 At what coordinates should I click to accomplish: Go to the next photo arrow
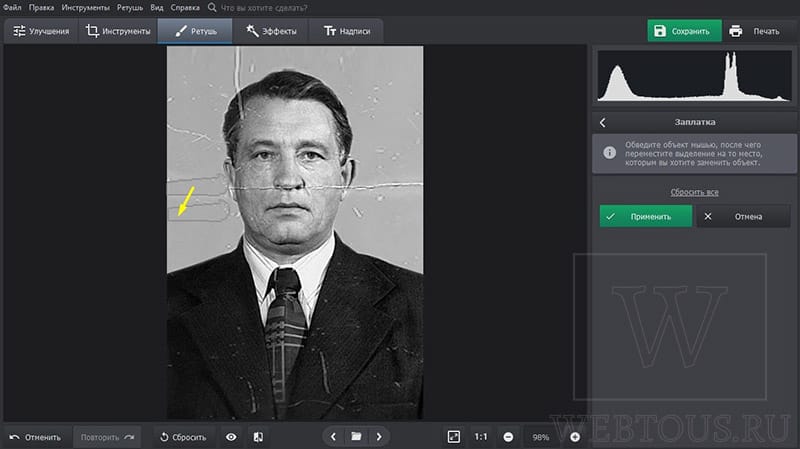[379, 437]
